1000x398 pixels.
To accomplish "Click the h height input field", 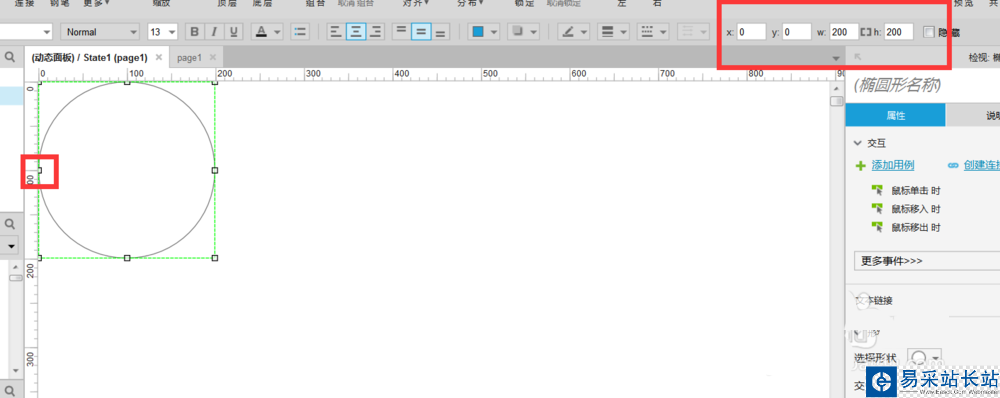I will pos(899,32).
